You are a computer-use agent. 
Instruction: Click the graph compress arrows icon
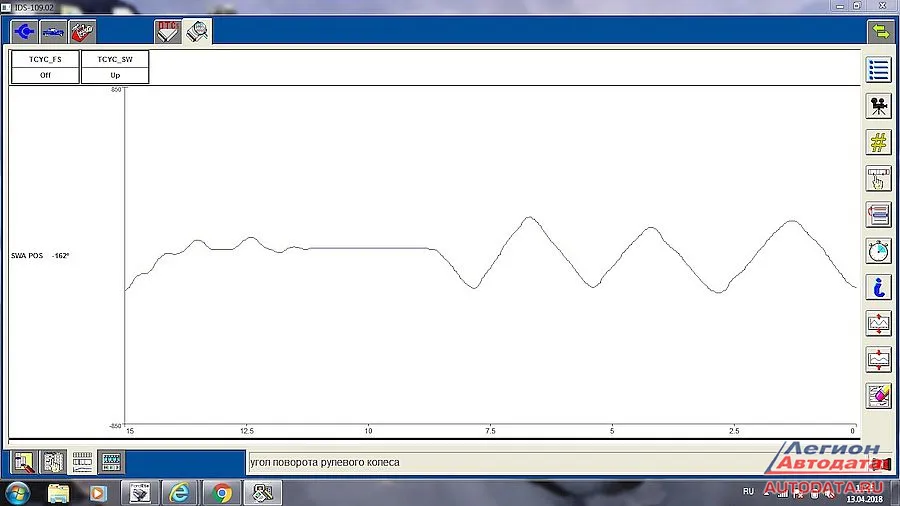(878, 359)
